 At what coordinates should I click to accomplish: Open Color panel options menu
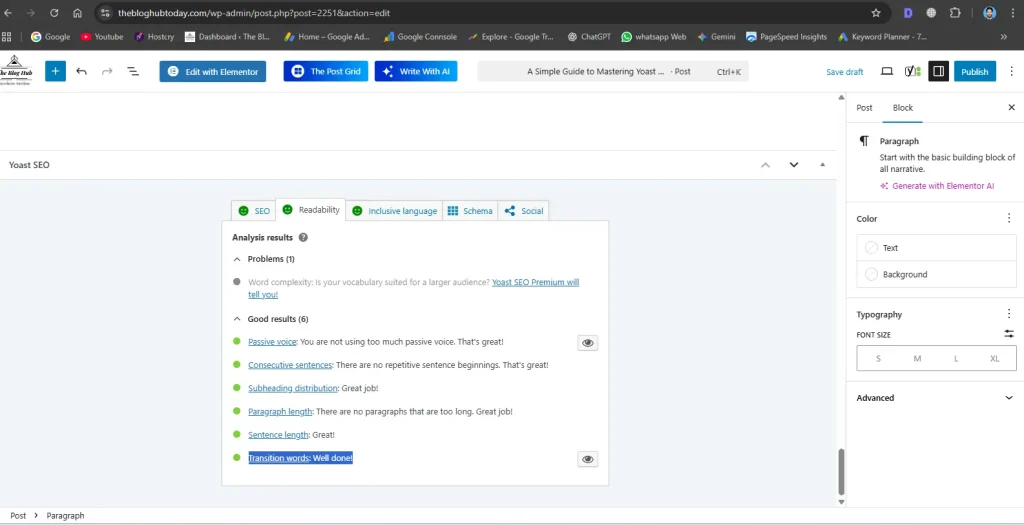1009,218
